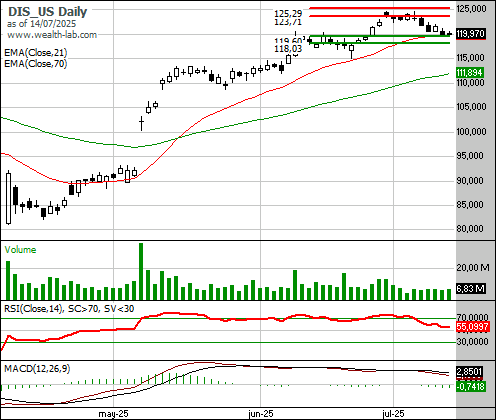
Task: Click the 118,03 support level label
Action: [x=288, y=49]
